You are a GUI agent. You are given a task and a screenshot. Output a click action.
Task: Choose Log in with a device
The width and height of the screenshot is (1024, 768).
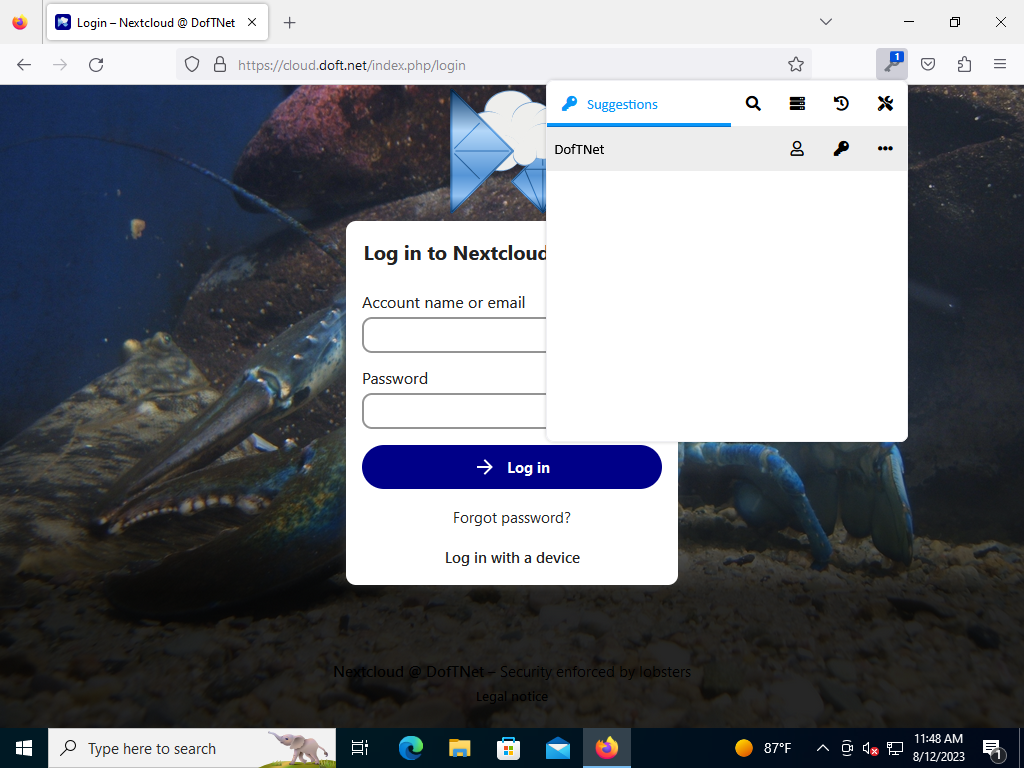pyautogui.click(x=512, y=558)
